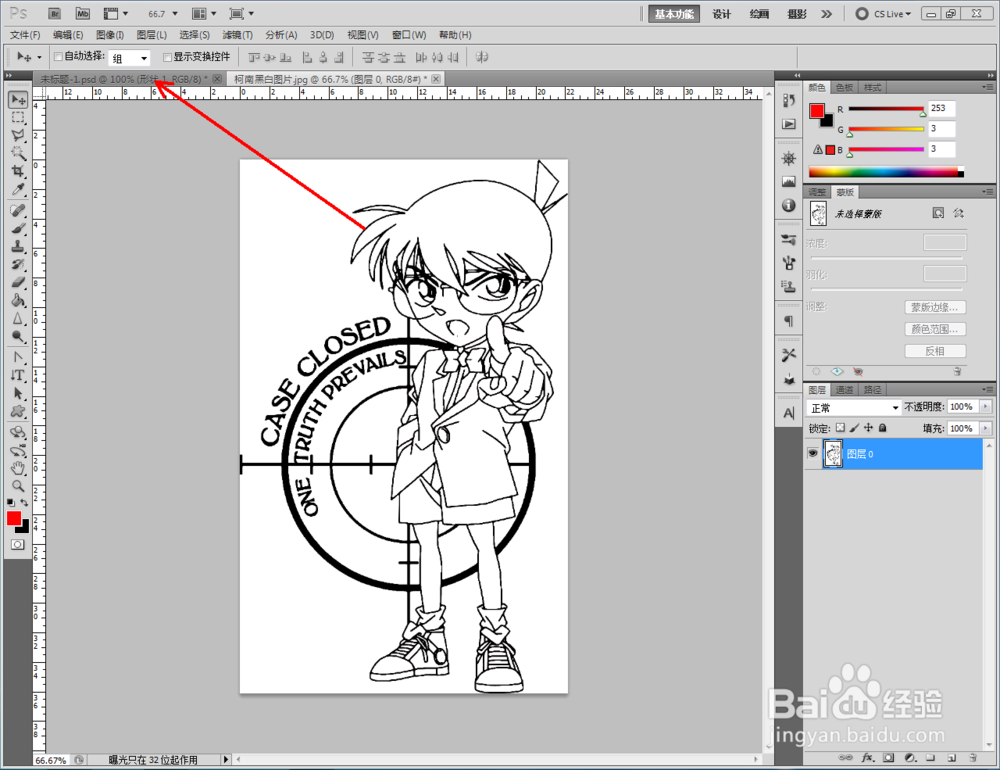
Task: Select the Crop tool
Action: [x=18, y=171]
